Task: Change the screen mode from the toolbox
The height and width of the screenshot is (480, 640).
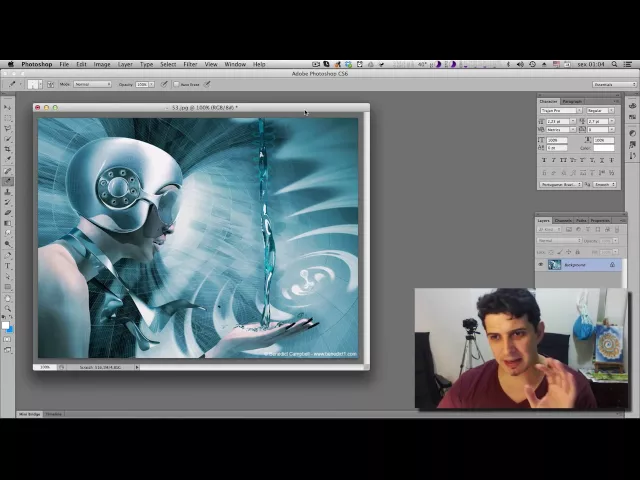Action: pos(7,350)
